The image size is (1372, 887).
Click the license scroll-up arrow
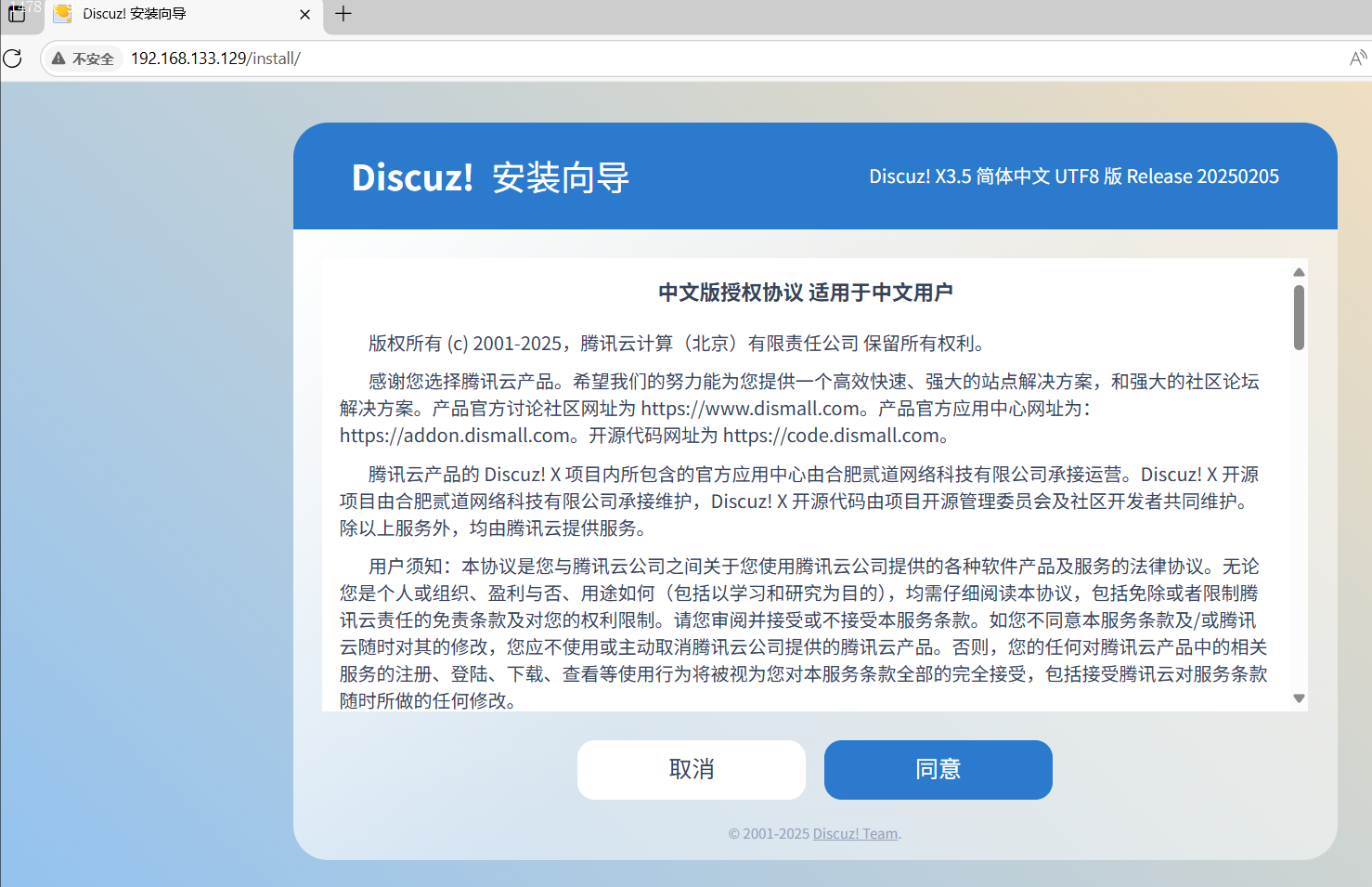pyautogui.click(x=1299, y=272)
